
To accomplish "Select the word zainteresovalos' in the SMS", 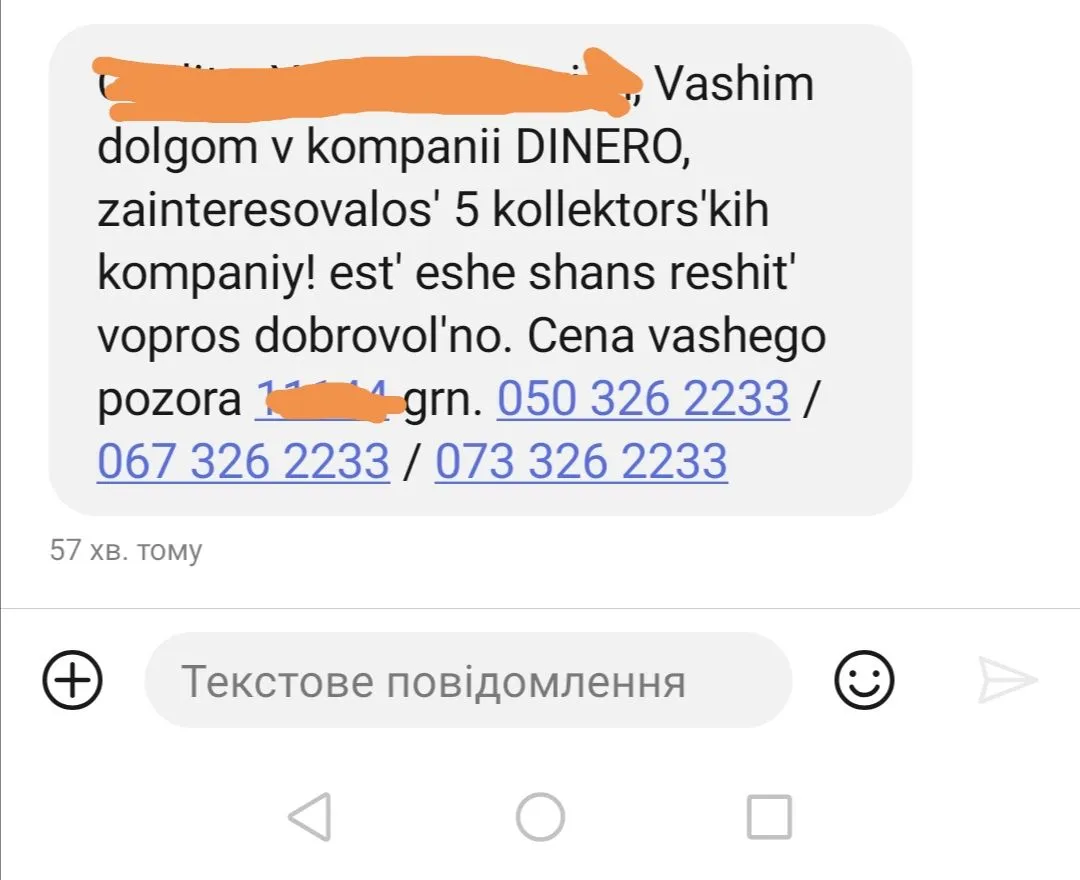I will (269, 210).
